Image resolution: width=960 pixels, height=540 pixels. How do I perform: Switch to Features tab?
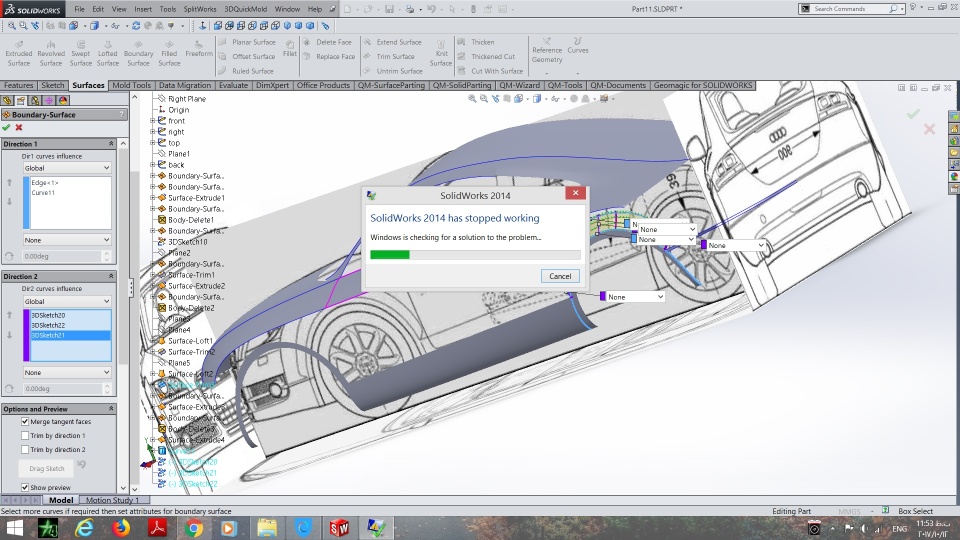click(x=18, y=85)
